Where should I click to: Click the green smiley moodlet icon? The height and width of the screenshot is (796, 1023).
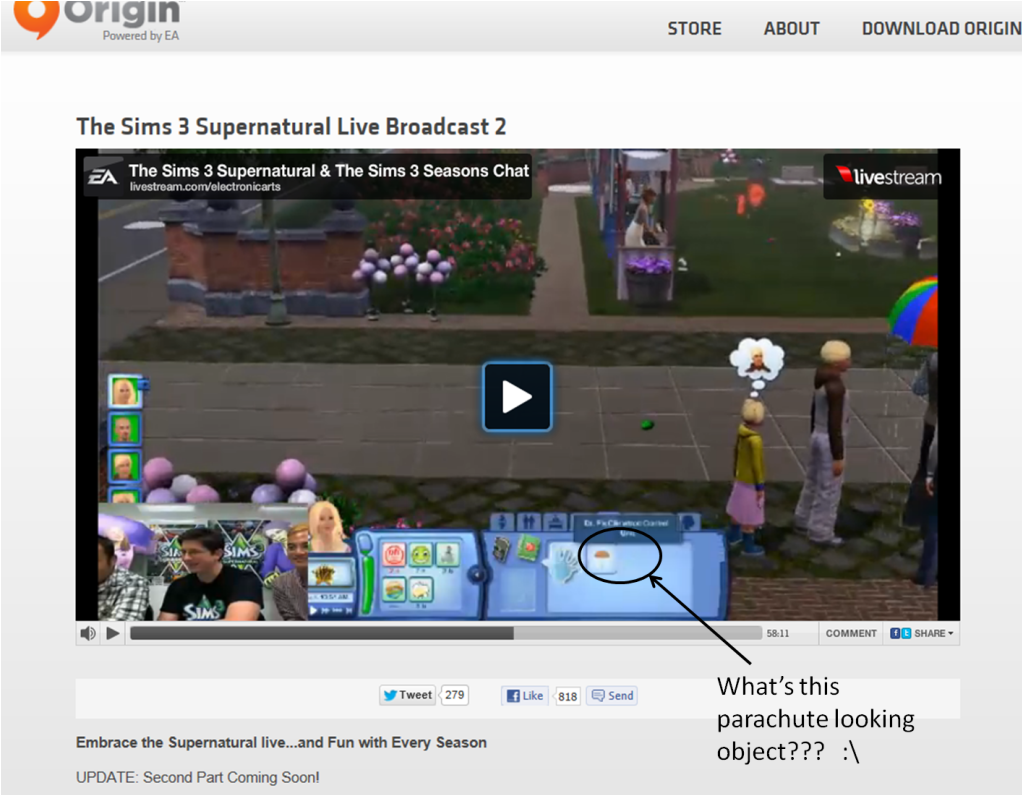click(421, 555)
